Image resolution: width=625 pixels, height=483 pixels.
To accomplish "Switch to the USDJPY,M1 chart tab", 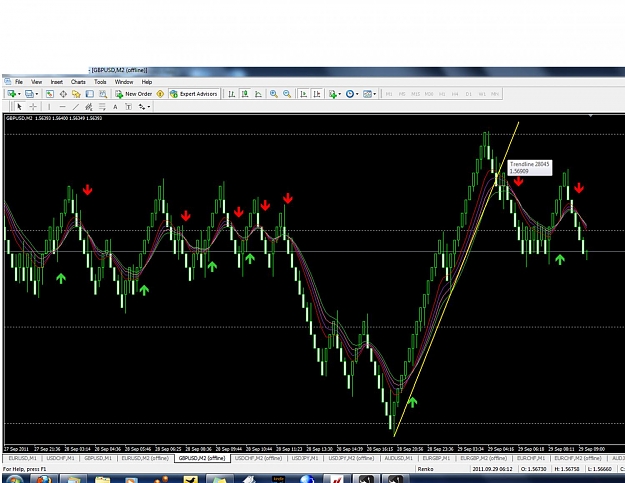I will [x=305, y=458].
